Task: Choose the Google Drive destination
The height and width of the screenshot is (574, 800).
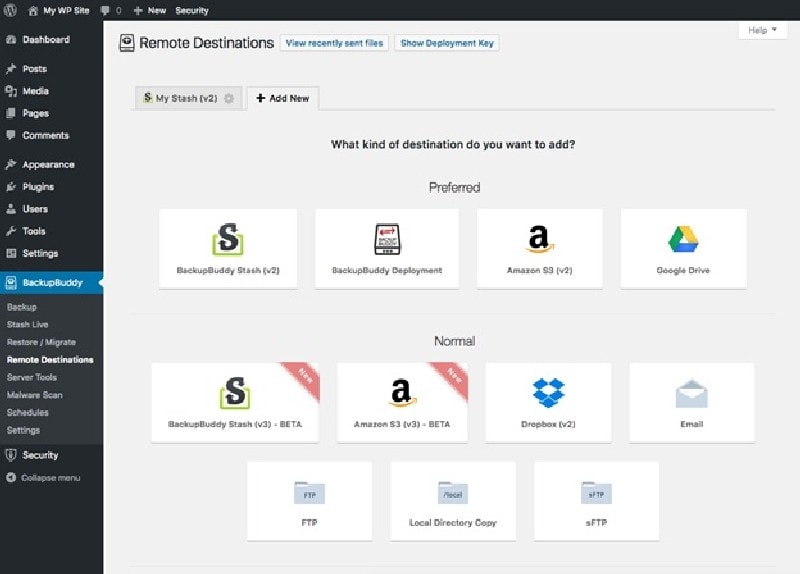Action: tap(684, 249)
